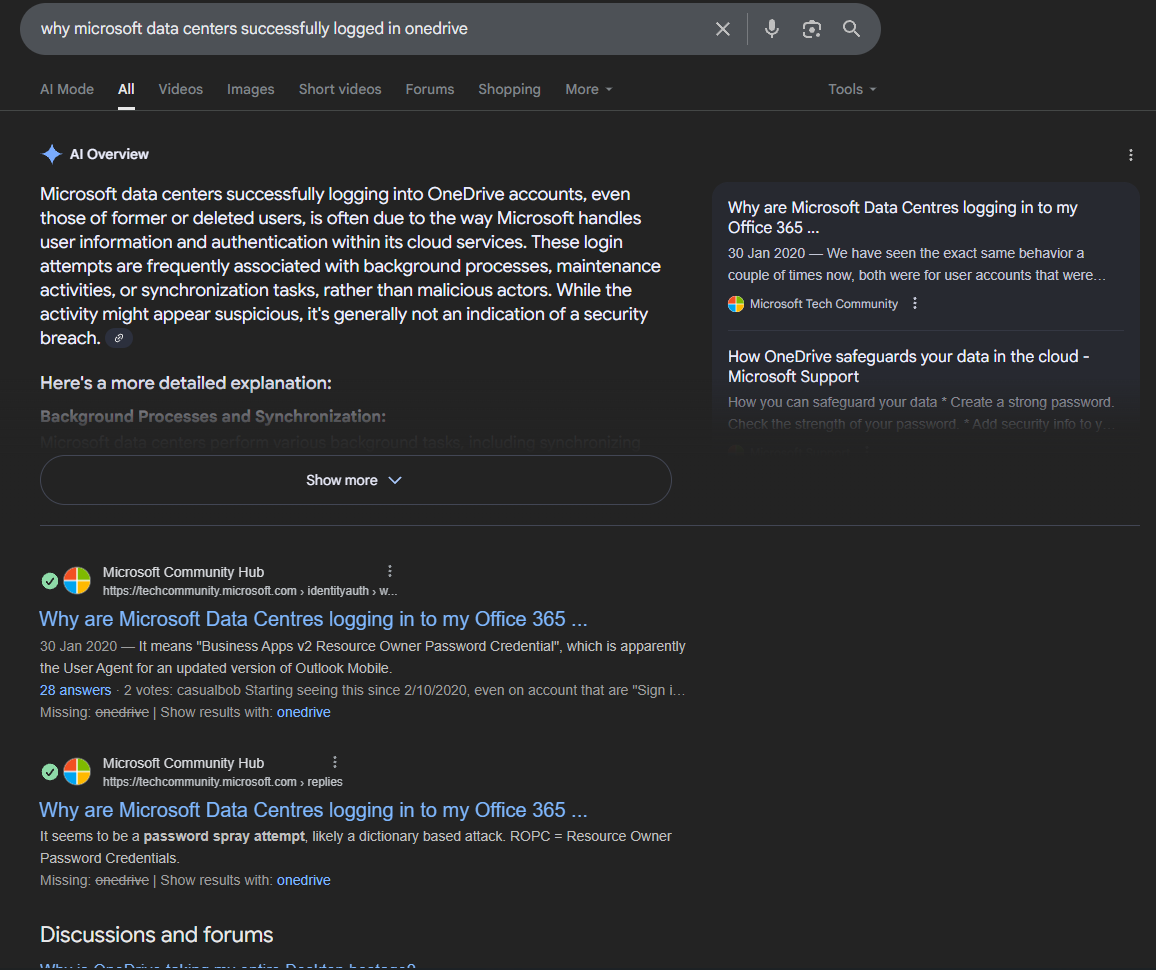Click 'Background Processes and Synchronization:' heading

(213, 416)
